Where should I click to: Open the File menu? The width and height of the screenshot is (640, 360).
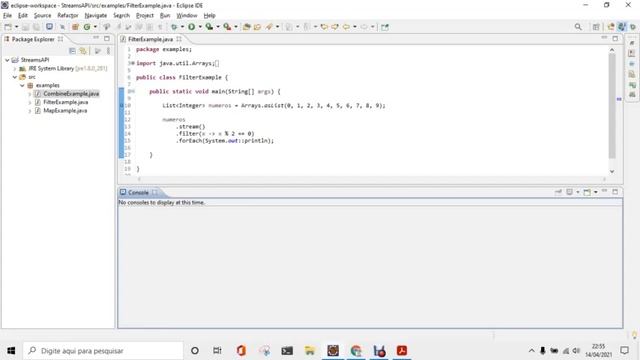7,16
